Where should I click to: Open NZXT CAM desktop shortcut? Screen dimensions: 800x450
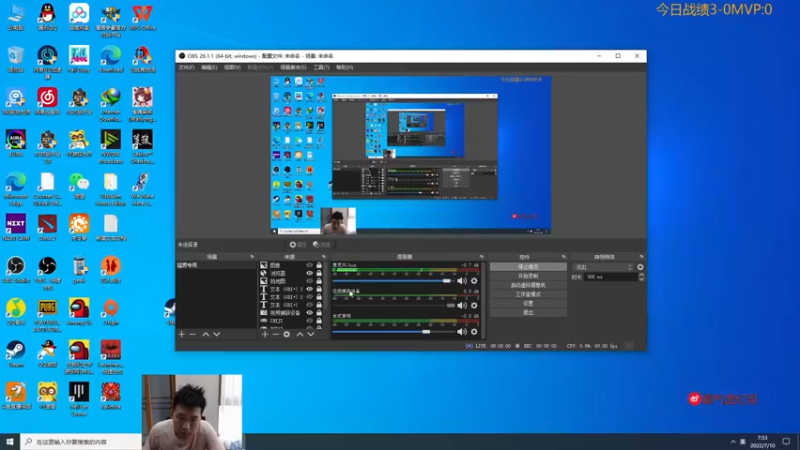click(x=16, y=227)
